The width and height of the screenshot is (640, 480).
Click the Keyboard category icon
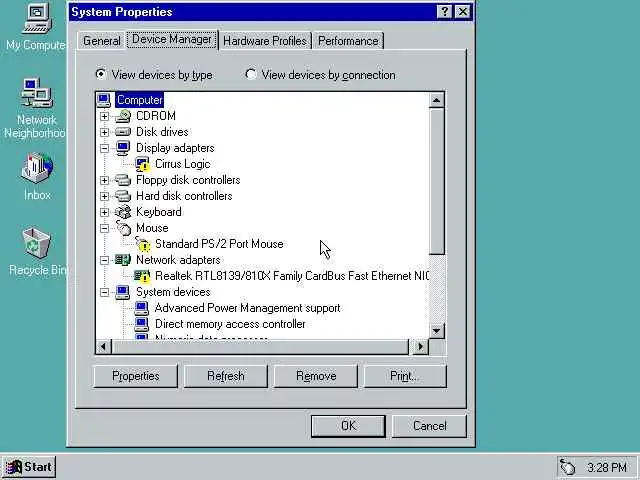[x=123, y=212]
